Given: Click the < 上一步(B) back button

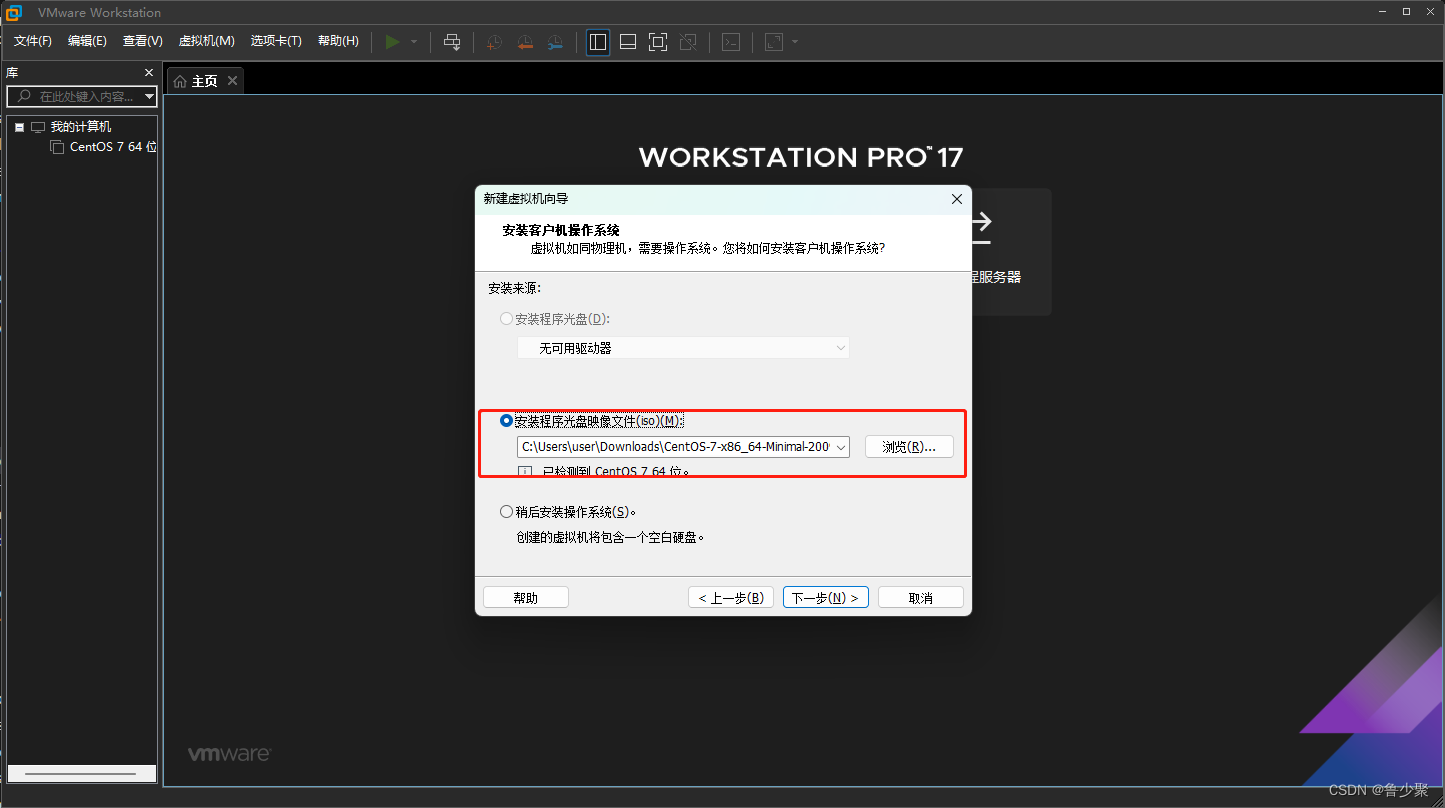Looking at the screenshot, I should click(730, 598).
